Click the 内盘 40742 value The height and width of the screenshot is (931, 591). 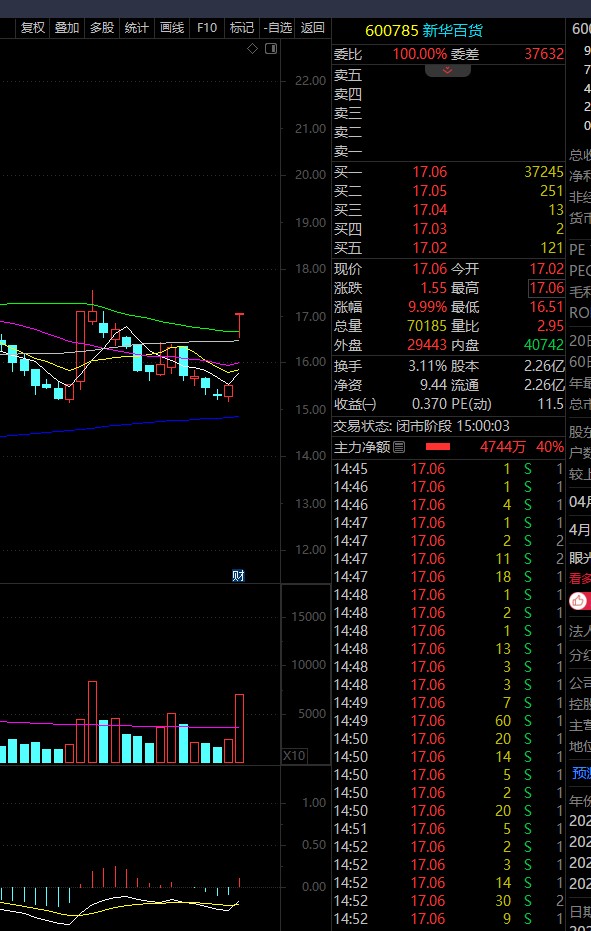point(544,345)
